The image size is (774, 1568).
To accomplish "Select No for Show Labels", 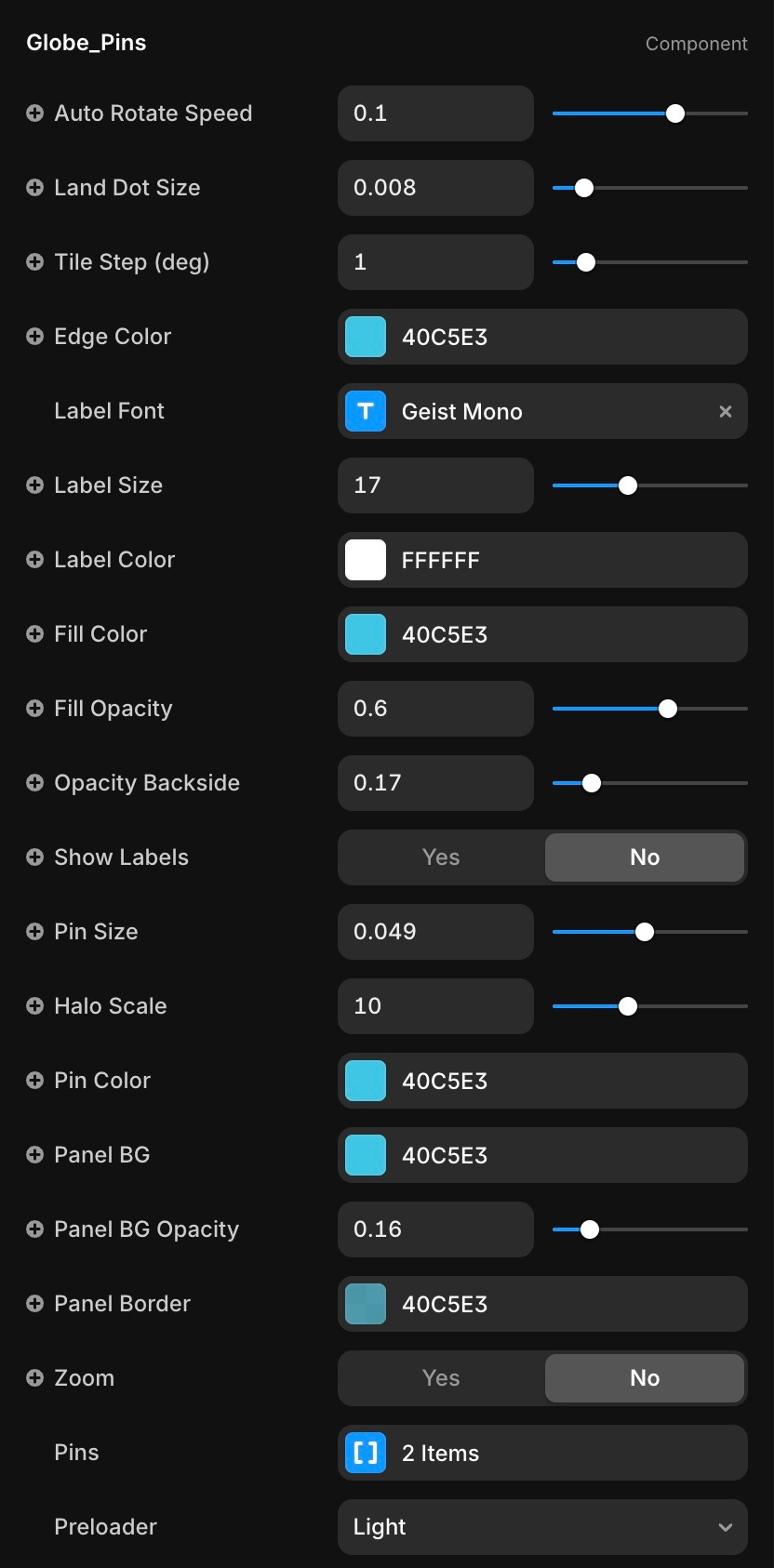I will (x=644, y=857).
